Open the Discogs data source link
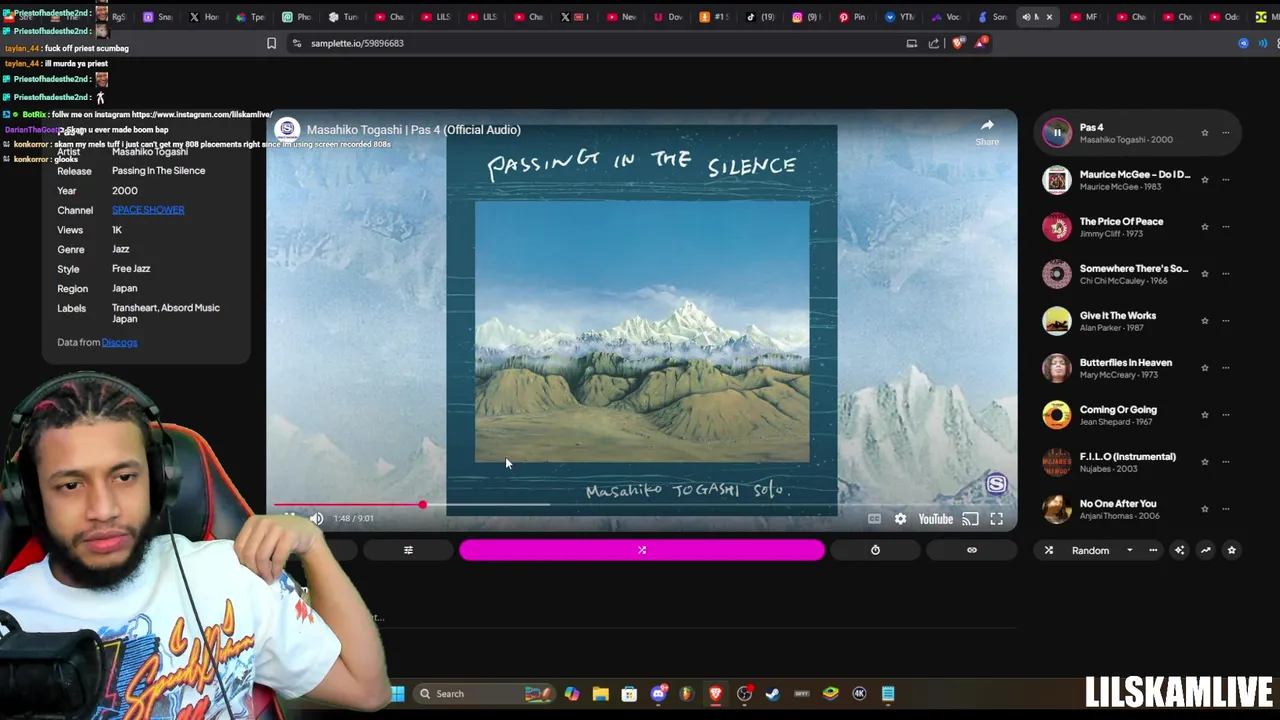The image size is (1280, 720). (119, 342)
